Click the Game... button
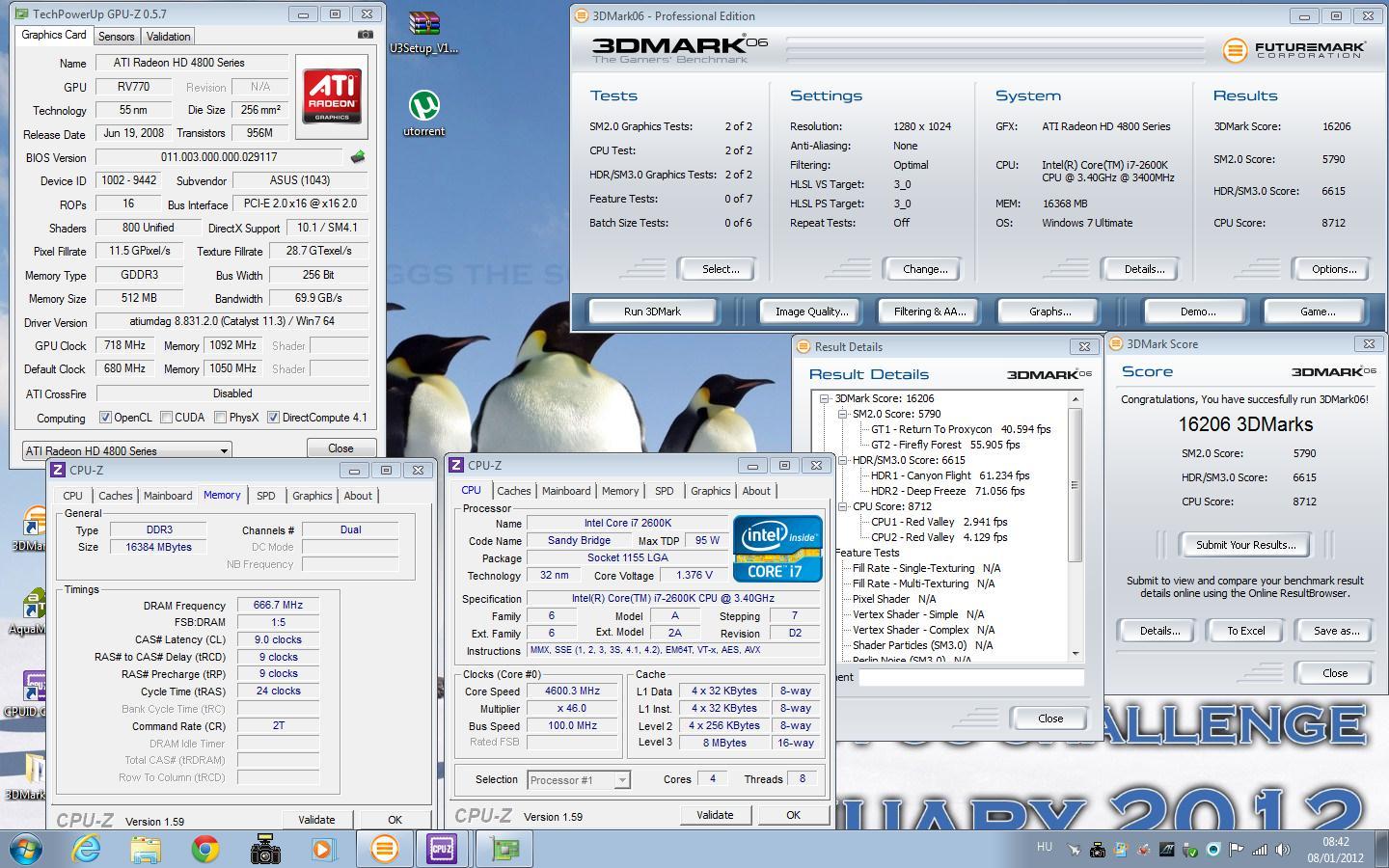This screenshot has height=868, width=1389. point(1318,312)
